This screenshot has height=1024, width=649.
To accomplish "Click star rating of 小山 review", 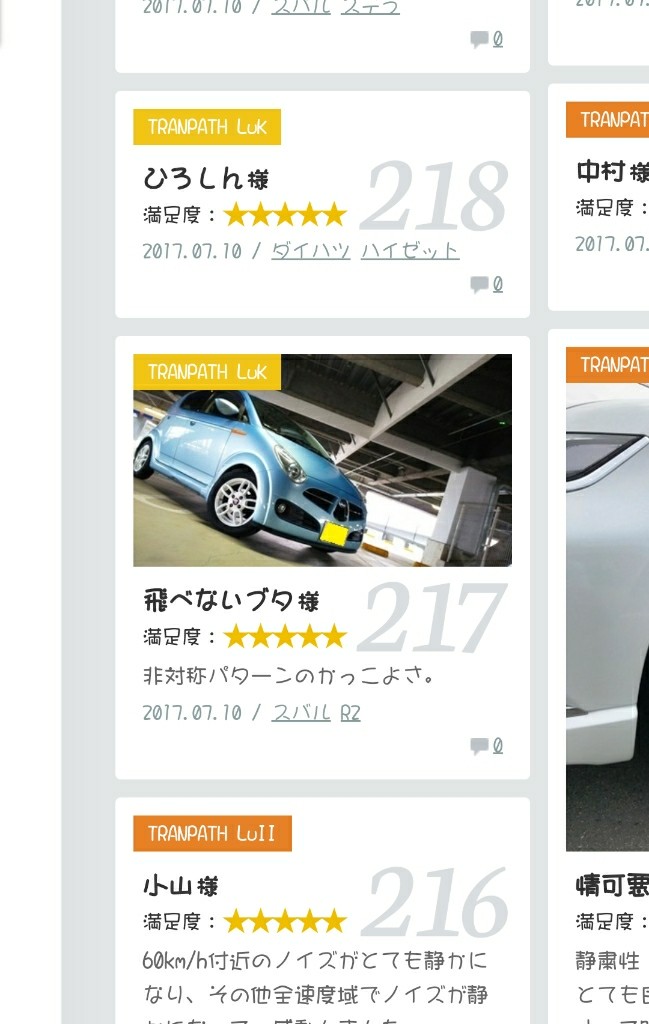I will click(285, 921).
